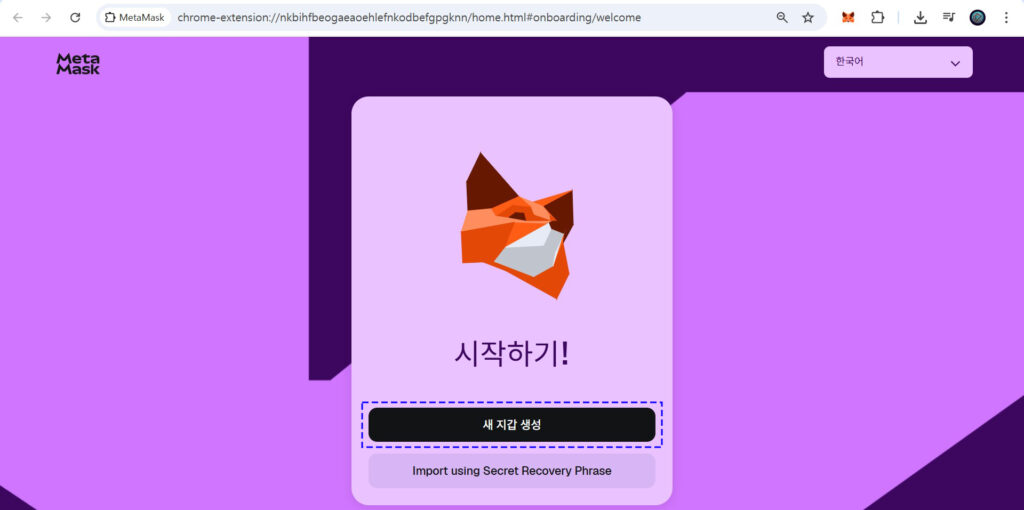The width and height of the screenshot is (1024, 510).
Task: Show Chrome downloads
Action: coord(921,17)
